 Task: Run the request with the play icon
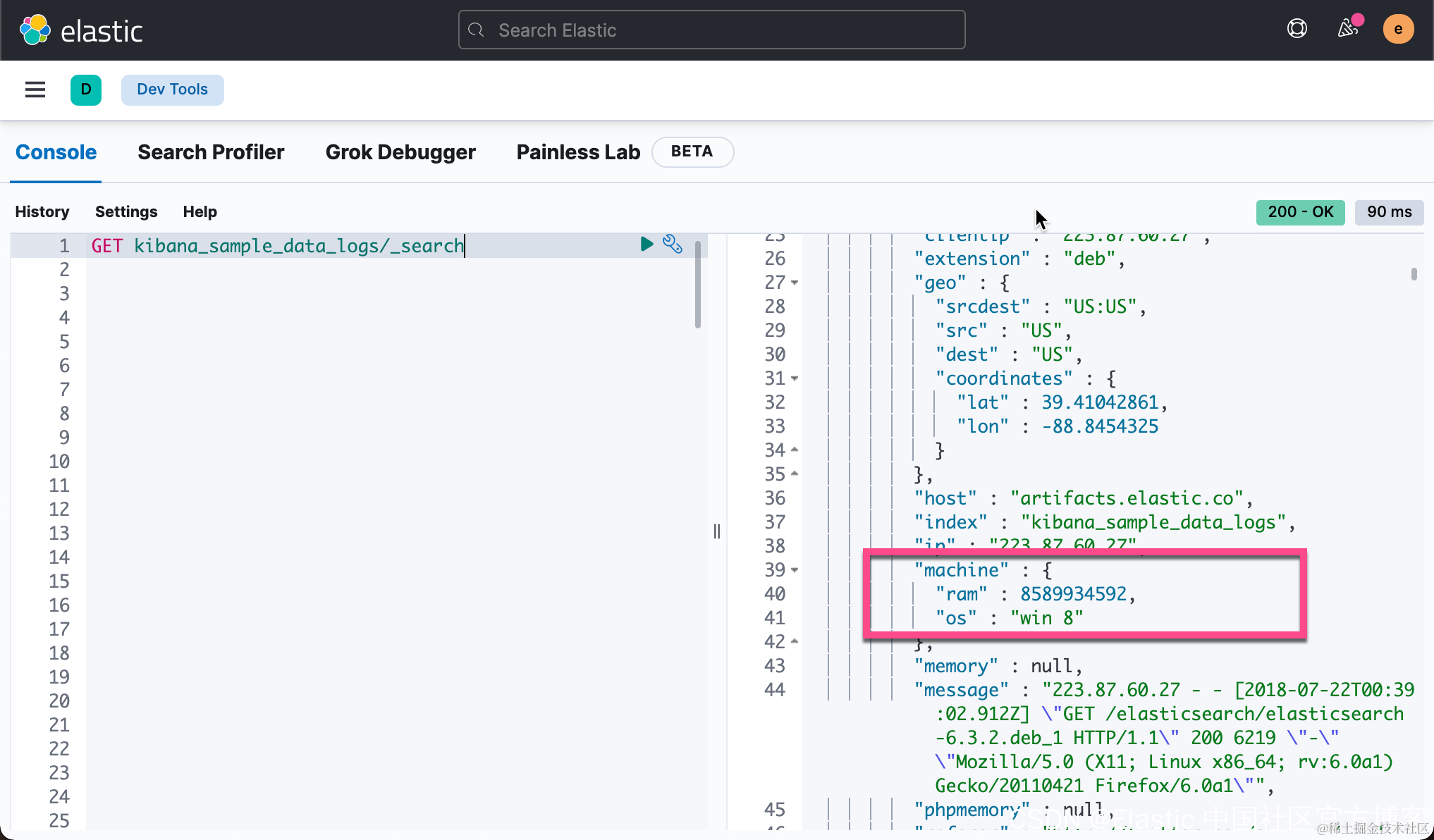point(646,244)
